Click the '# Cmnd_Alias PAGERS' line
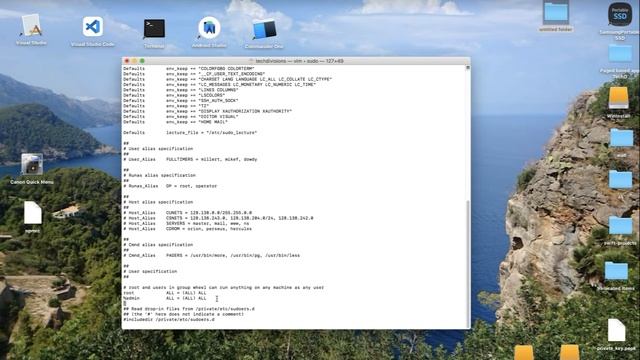640x360 pixels. coord(211,256)
